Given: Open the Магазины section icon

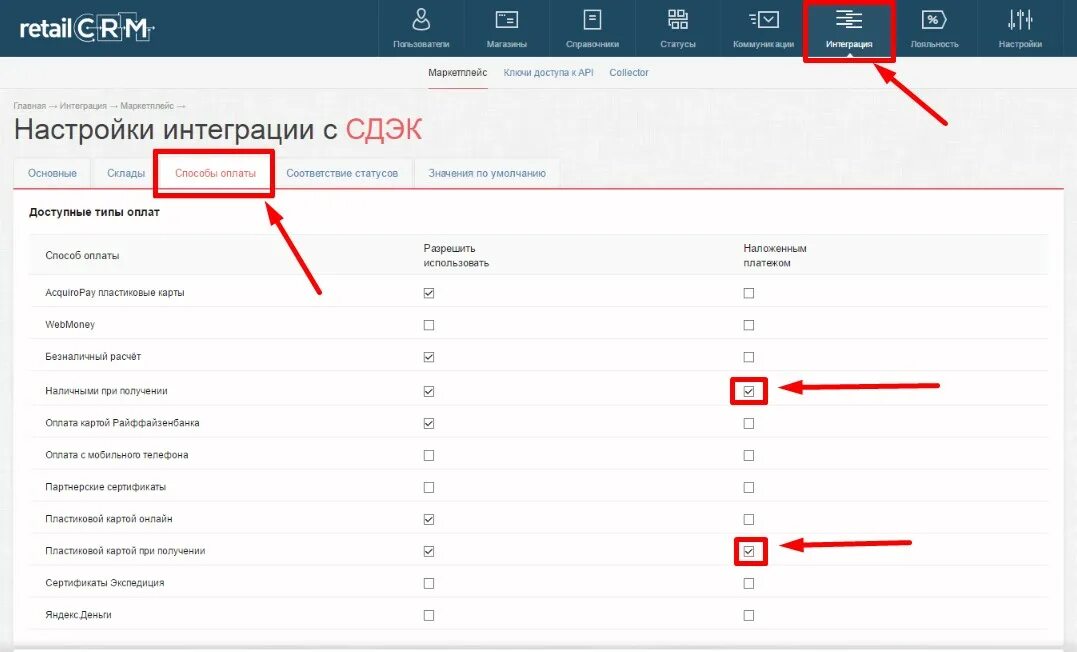Looking at the screenshot, I should click(507, 20).
